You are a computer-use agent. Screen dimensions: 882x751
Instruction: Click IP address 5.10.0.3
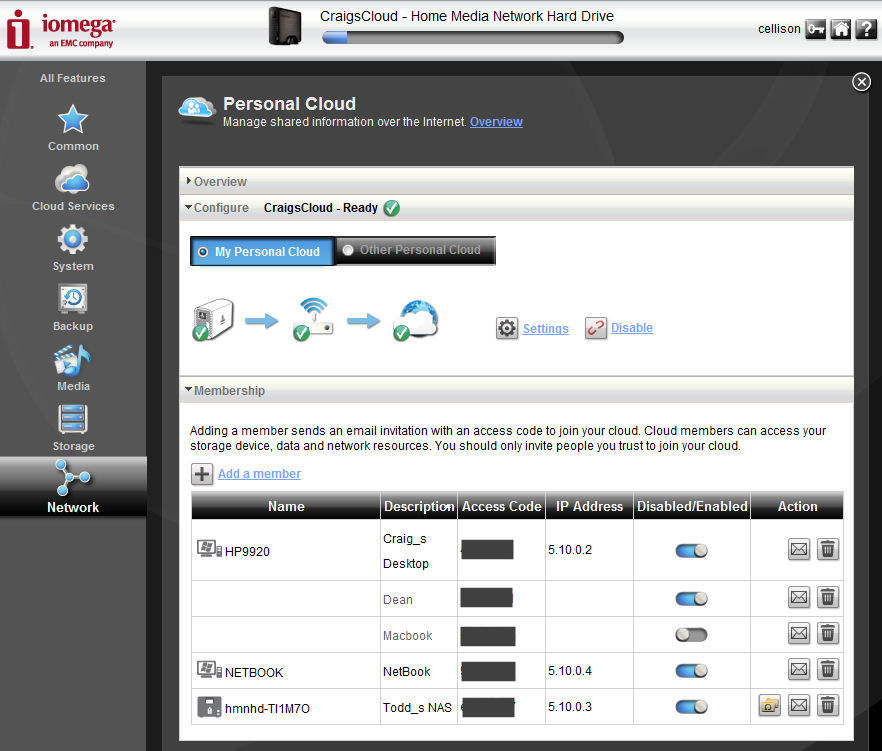click(570, 707)
